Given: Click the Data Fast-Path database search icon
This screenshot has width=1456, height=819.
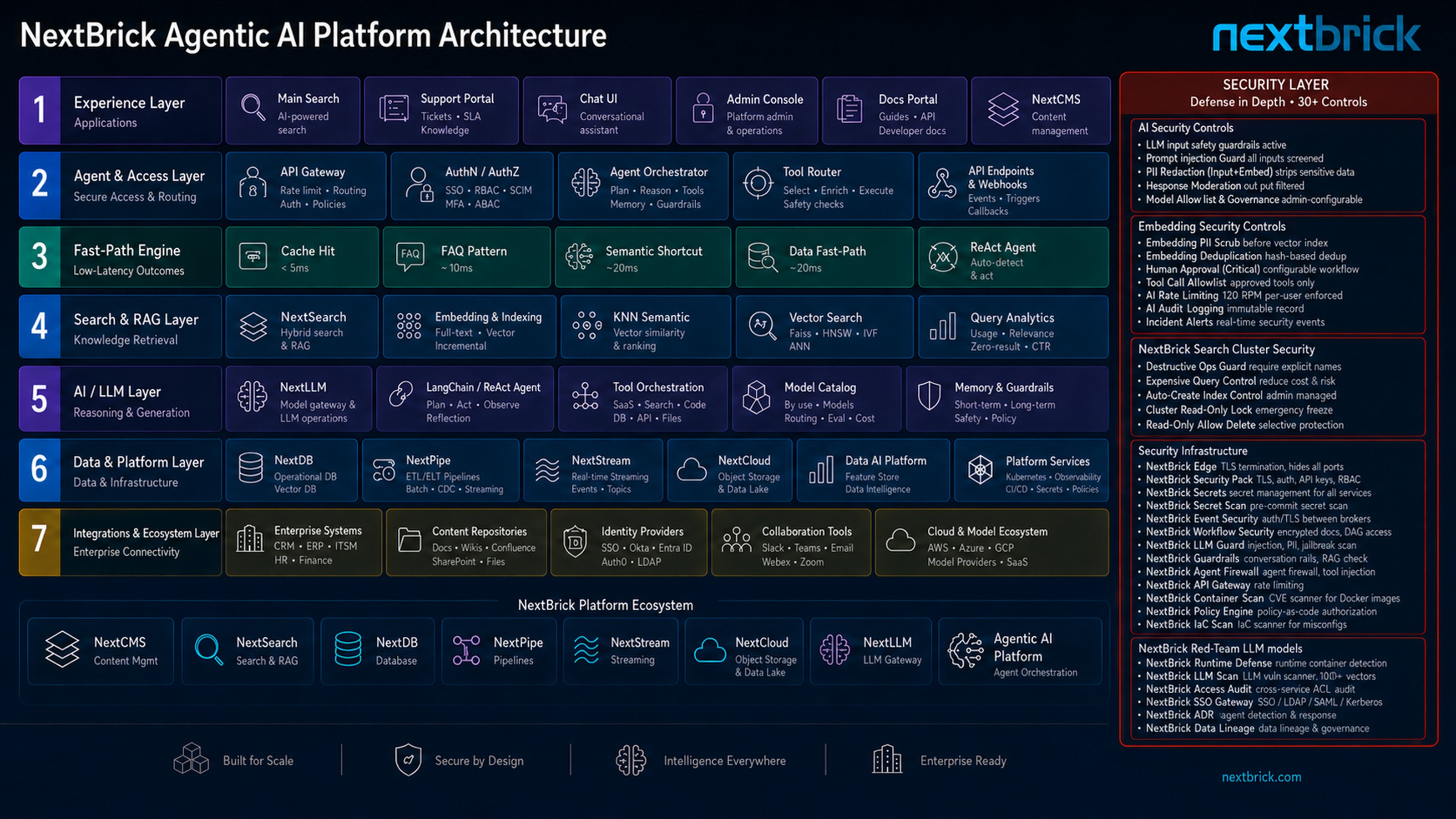Looking at the screenshot, I should click(x=762, y=257).
